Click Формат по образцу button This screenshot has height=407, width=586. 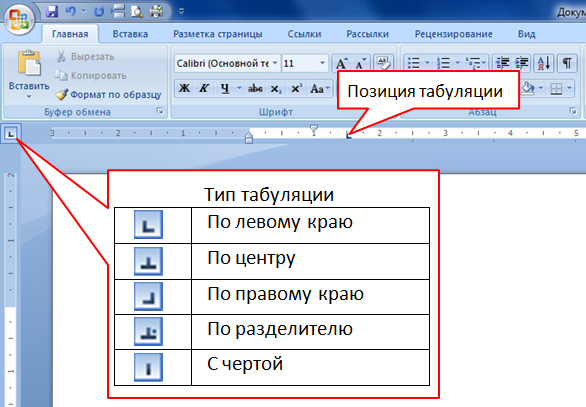click(109, 95)
